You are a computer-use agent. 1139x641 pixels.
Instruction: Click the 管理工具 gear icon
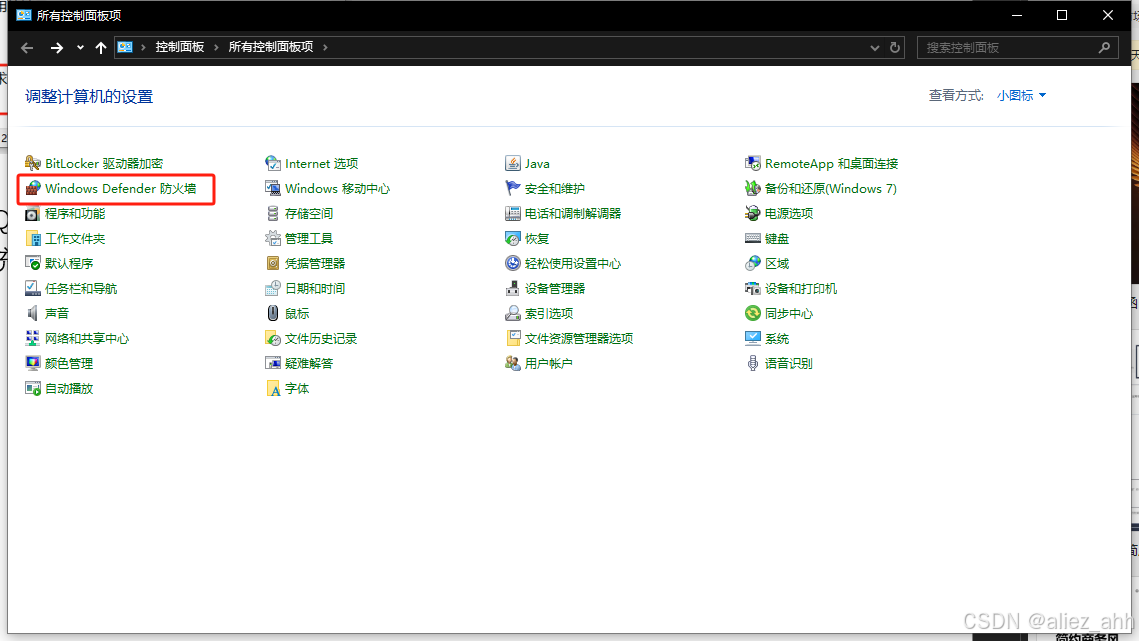pos(272,238)
